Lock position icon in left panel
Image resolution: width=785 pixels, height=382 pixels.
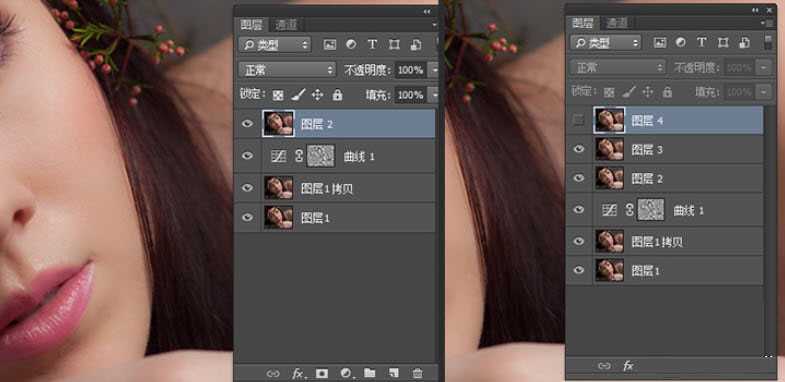click(x=317, y=95)
